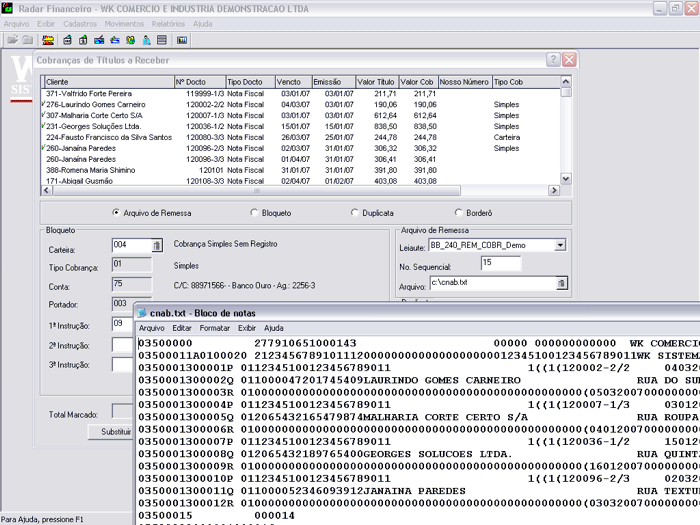Expand the Leiaute dropdown list
Viewport: 700px width, 525px height.
tap(560, 245)
